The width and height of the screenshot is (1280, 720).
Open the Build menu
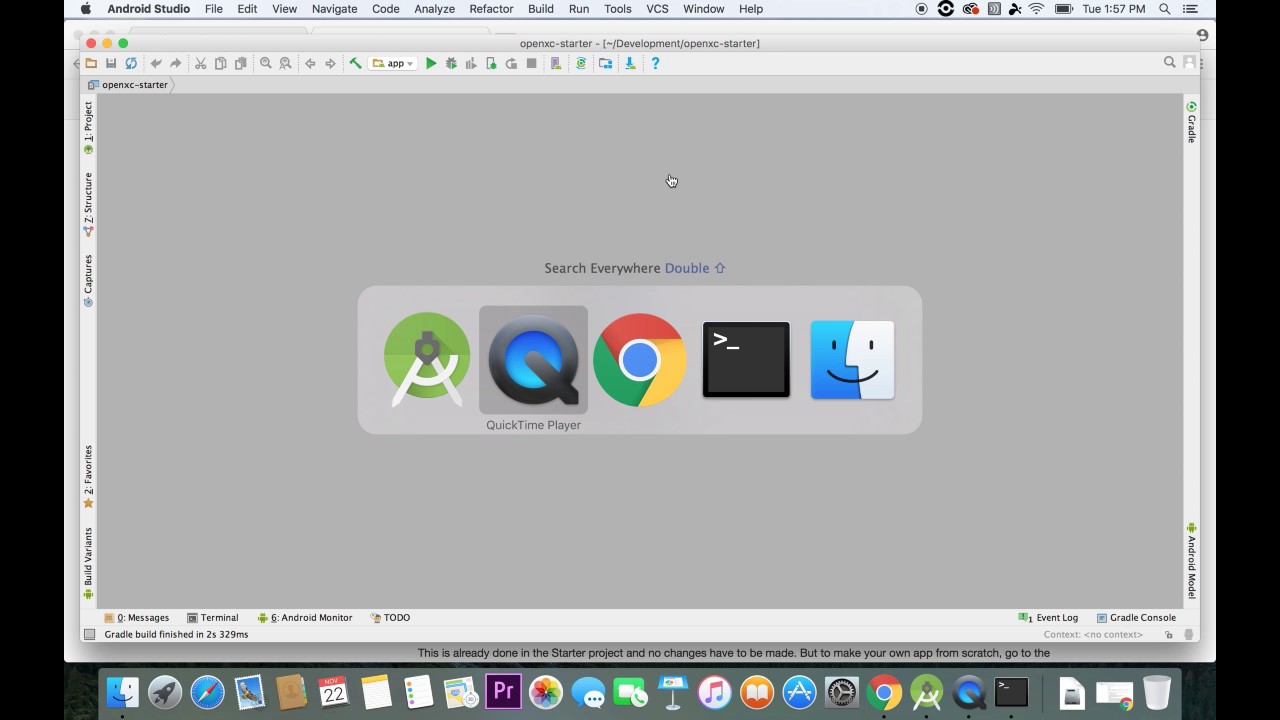[541, 9]
